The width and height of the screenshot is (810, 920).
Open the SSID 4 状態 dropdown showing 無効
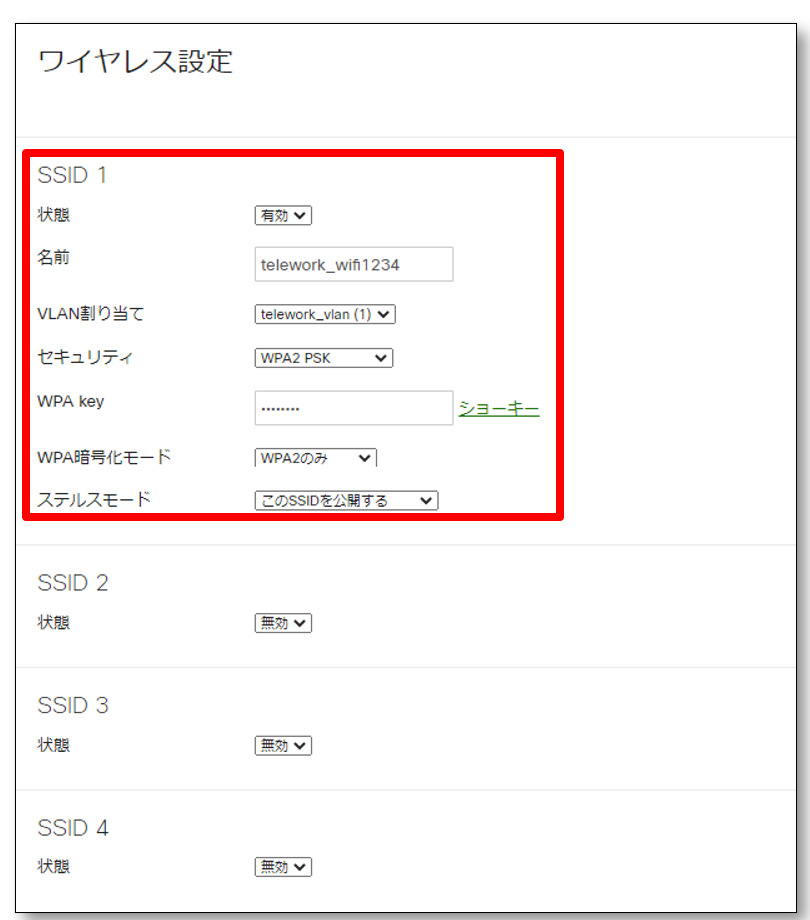[x=283, y=867]
